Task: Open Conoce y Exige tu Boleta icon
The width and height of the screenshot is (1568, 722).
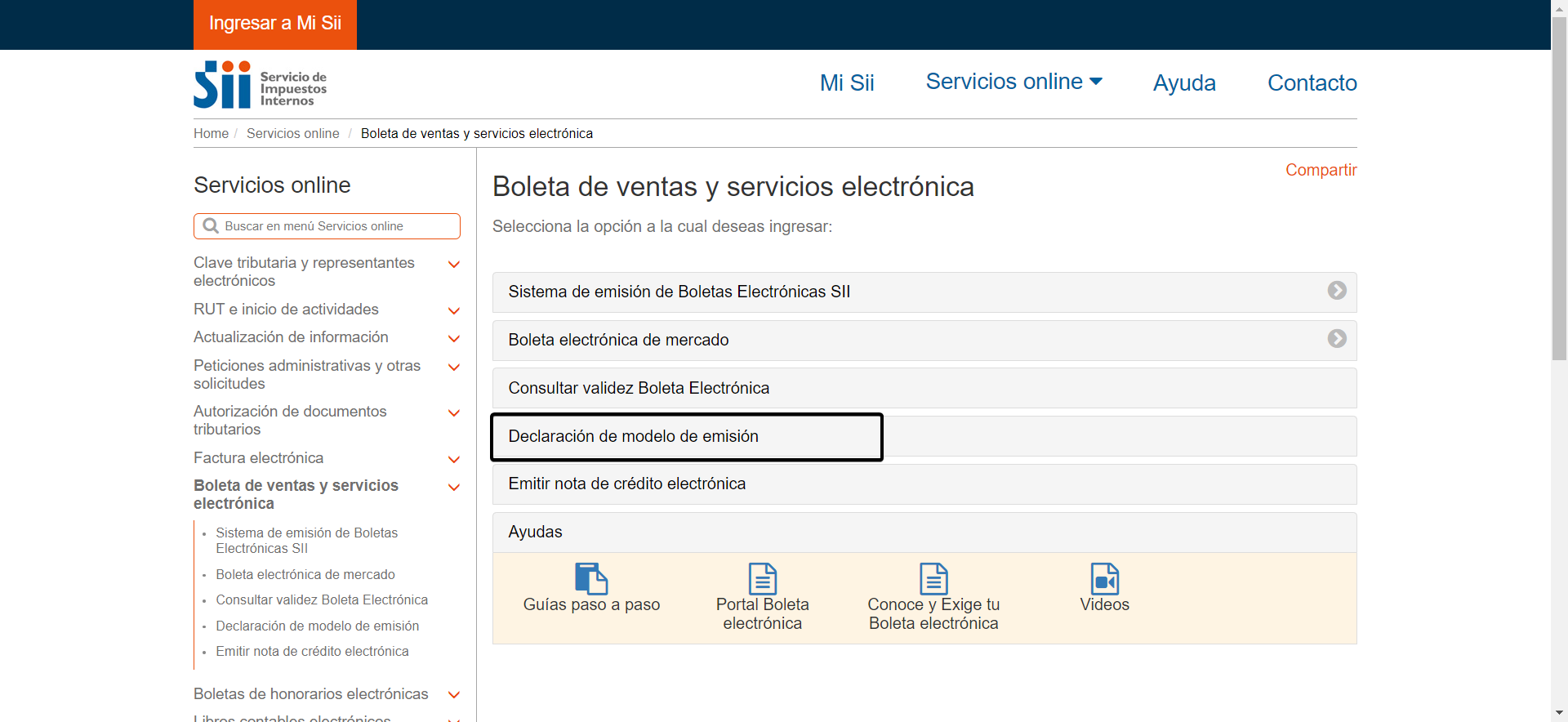Action: click(933, 578)
